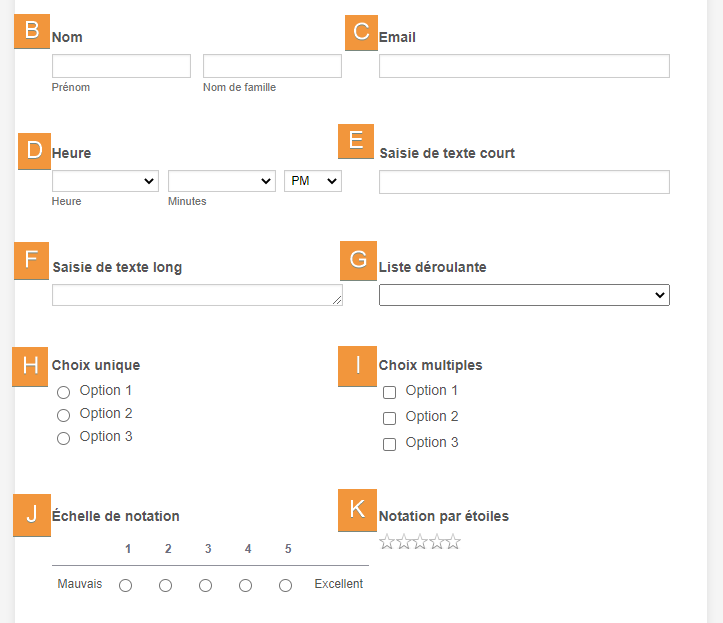Image resolution: width=723 pixels, height=623 pixels.
Task: Check Option 2 under Choix multiples
Action: [390, 418]
